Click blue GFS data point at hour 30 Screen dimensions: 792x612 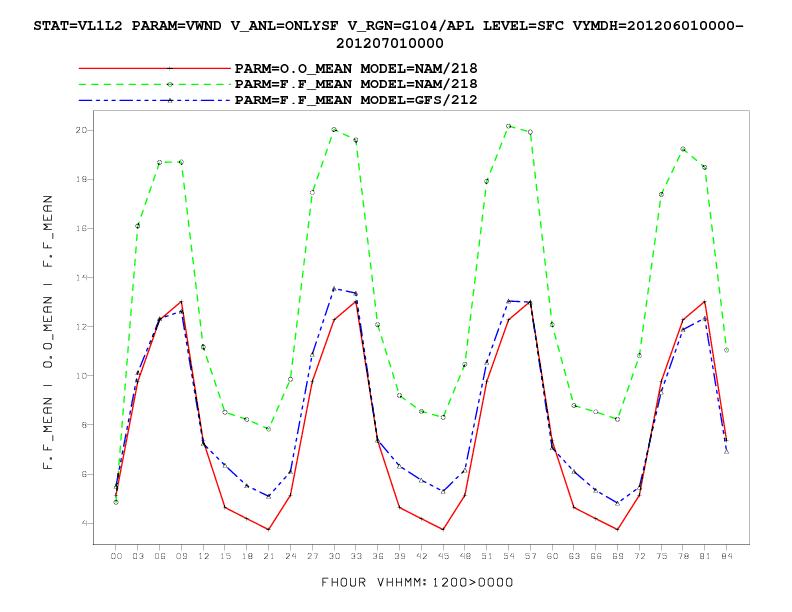pyautogui.click(x=334, y=289)
